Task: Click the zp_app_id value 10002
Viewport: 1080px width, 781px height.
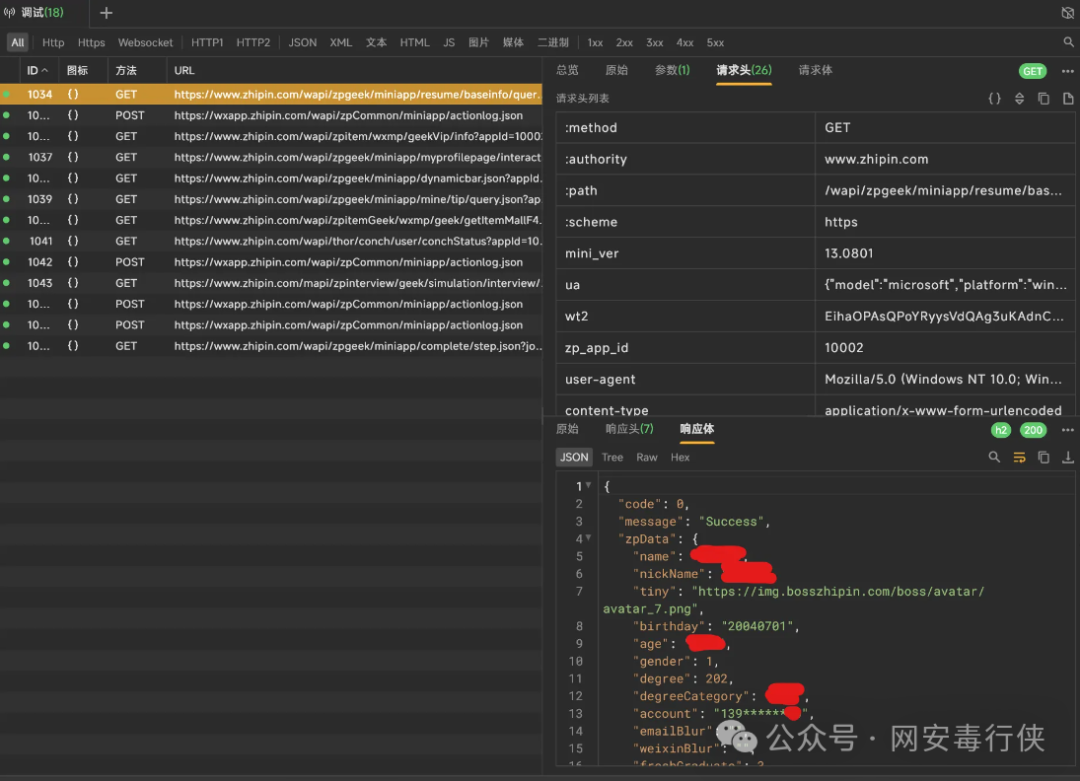Action: [844, 348]
